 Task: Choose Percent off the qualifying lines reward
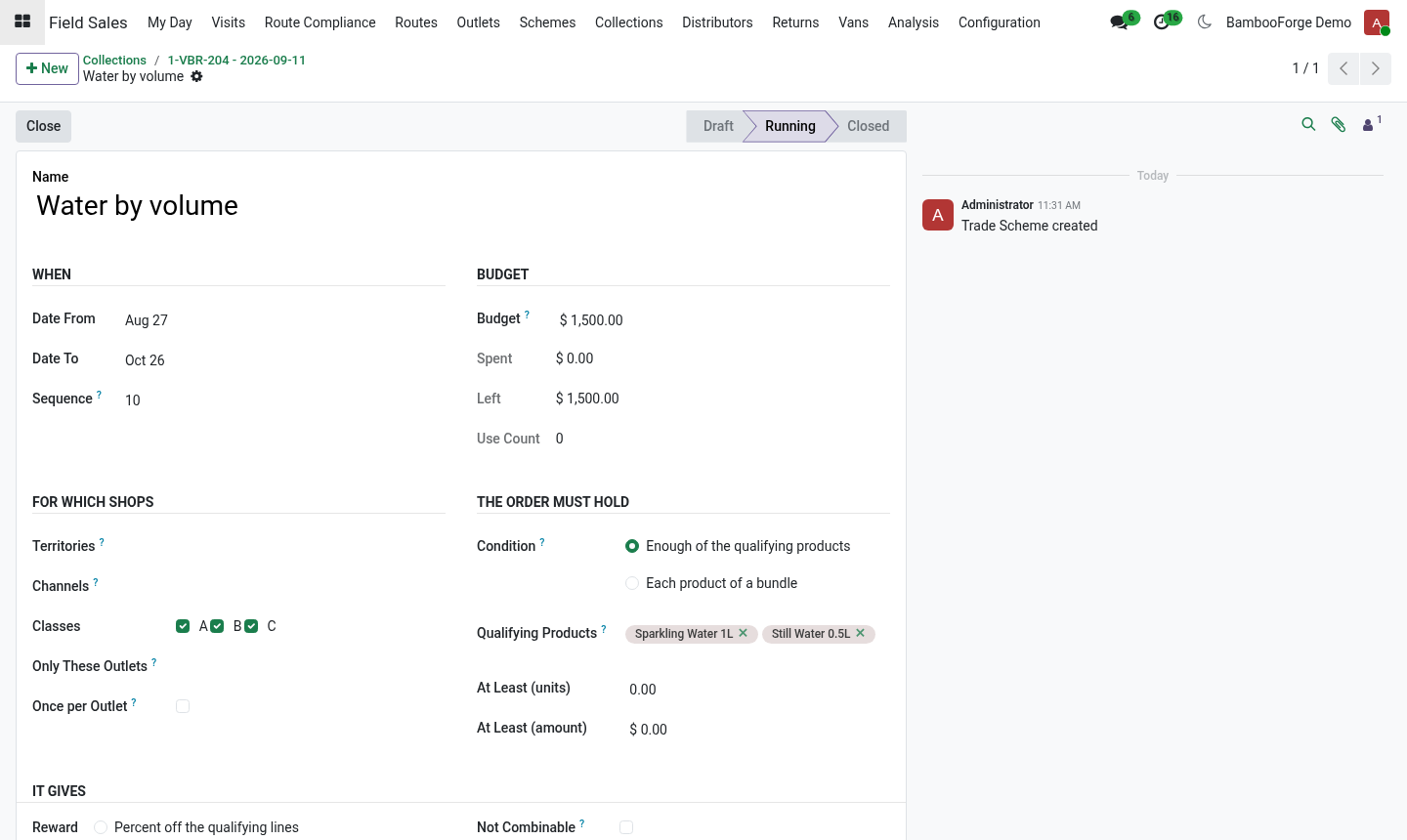tap(101, 827)
